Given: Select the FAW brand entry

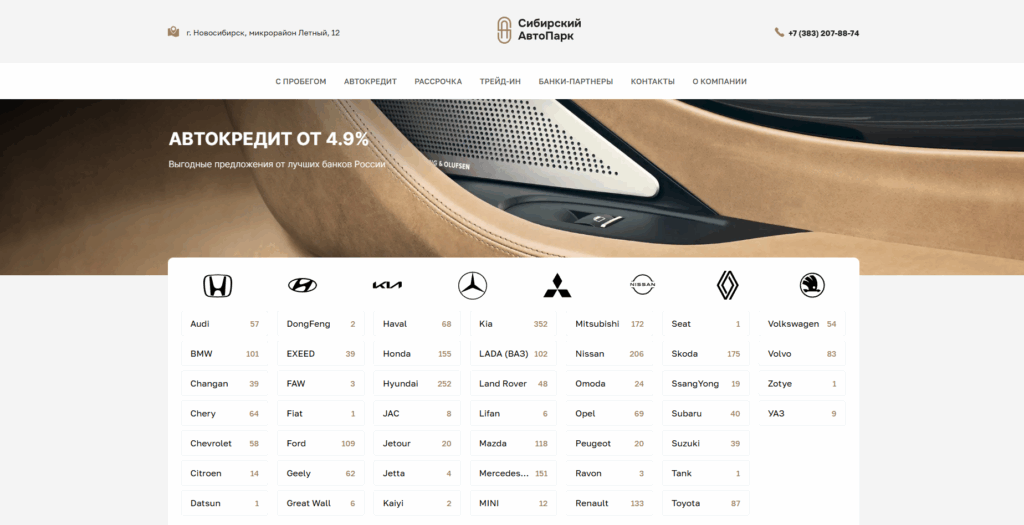Looking at the screenshot, I should click(x=321, y=384).
